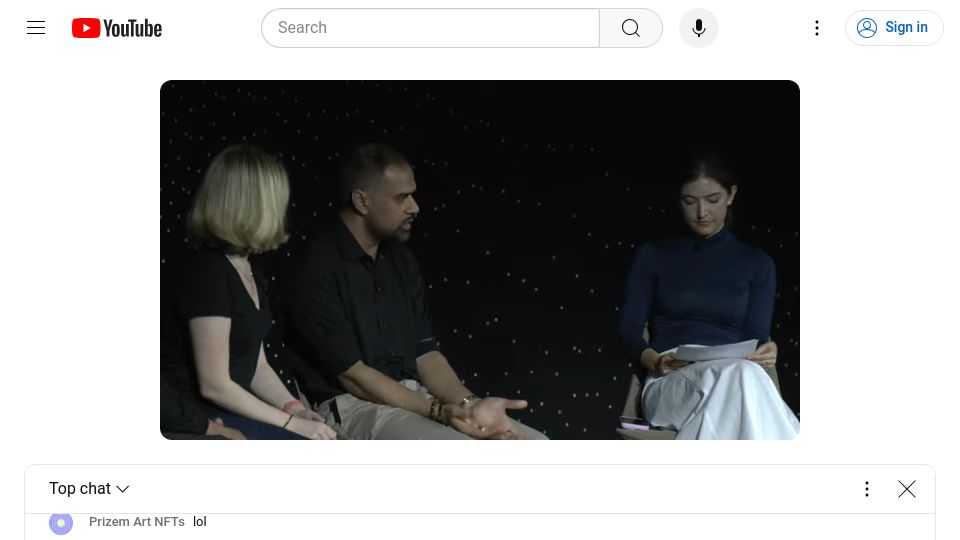Image resolution: width=960 pixels, height=540 pixels.
Task: Click the "lol" chat message
Action: [200, 522]
